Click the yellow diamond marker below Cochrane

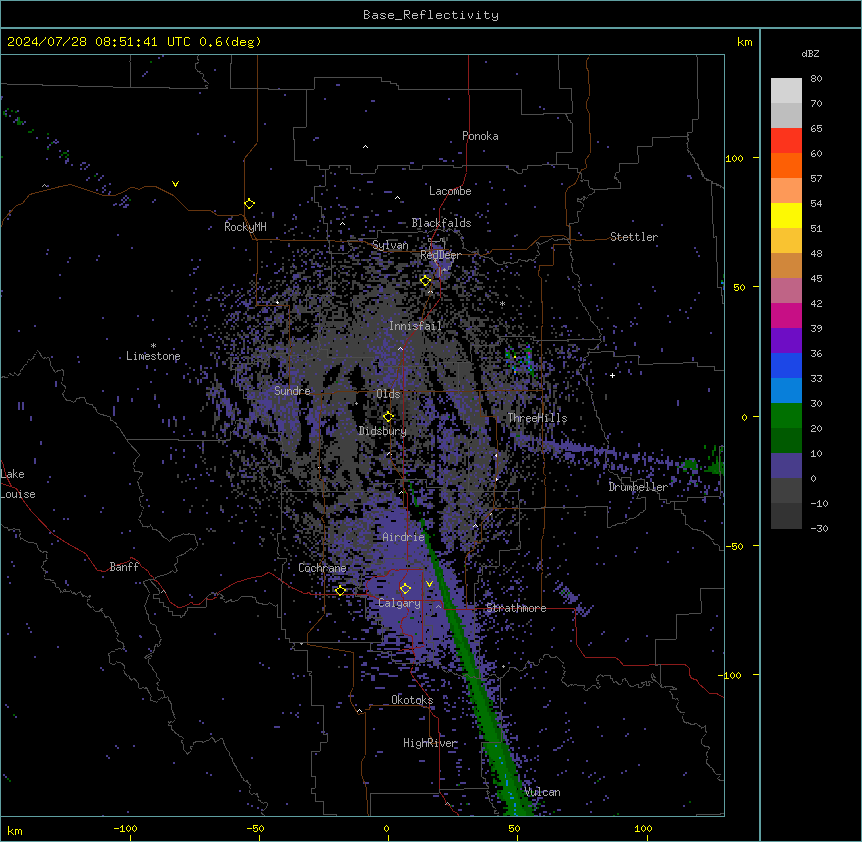(340, 591)
